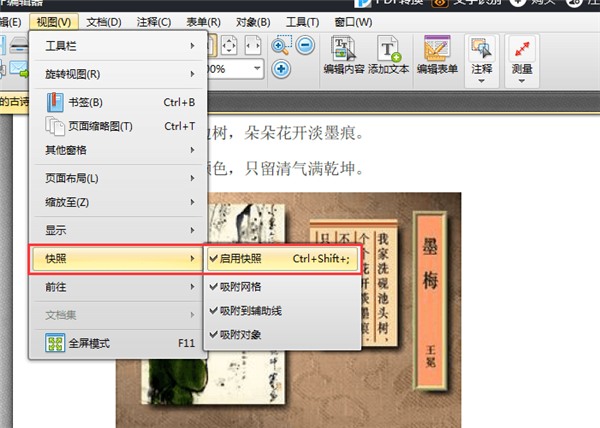Toggle Snap to Objects (吸附对象) option
The image size is (600, 428).
(282, 335)
